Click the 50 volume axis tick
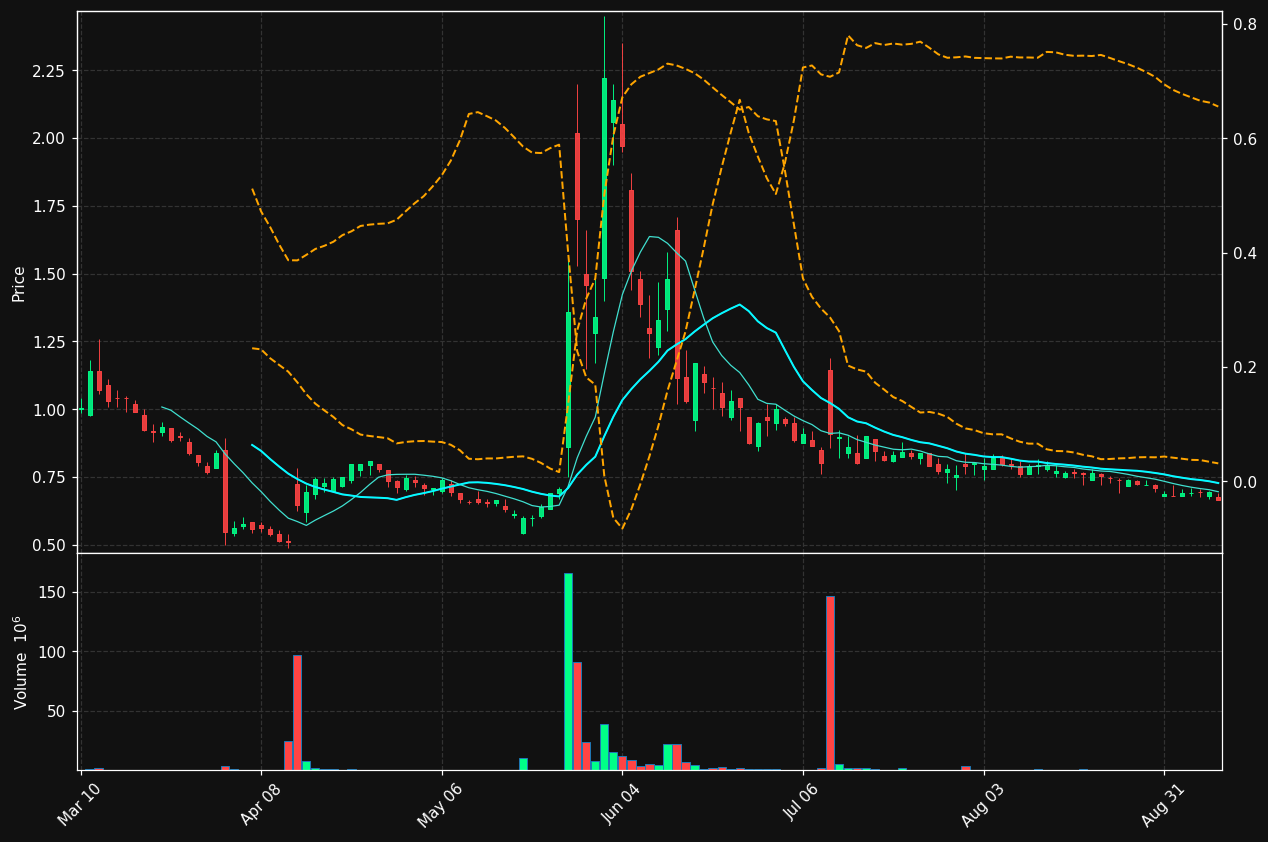This screenshot has width=1268, height=842. tap(56, 711)
